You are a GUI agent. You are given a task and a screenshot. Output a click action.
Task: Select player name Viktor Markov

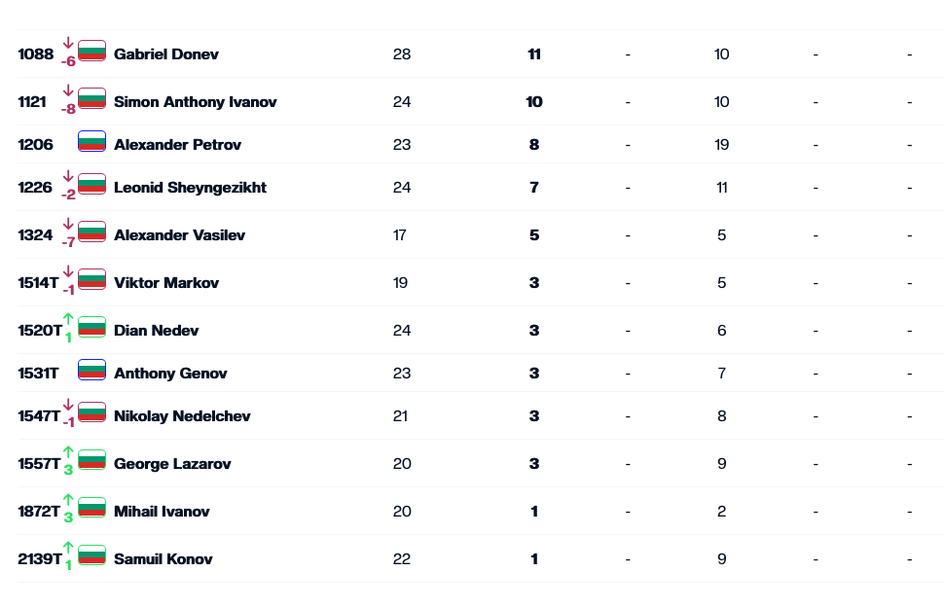166,283
